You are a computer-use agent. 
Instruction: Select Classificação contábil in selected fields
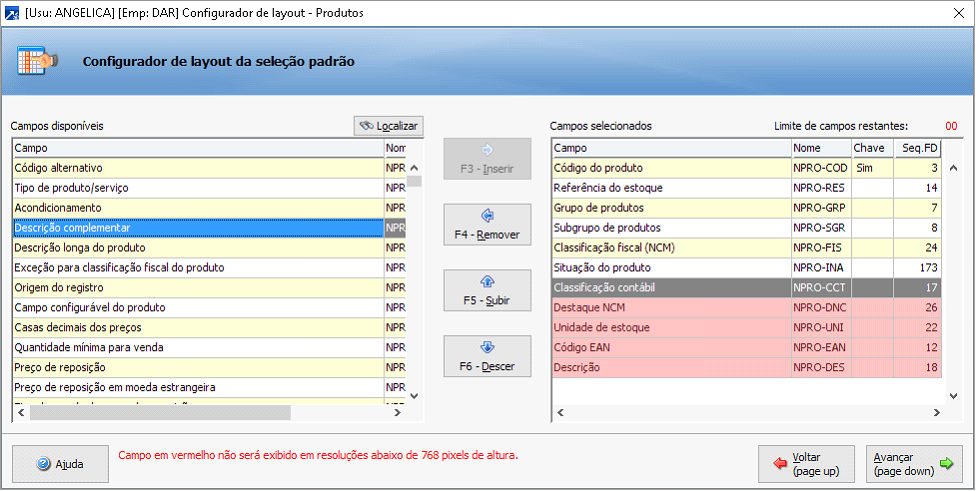pos(671,288)
